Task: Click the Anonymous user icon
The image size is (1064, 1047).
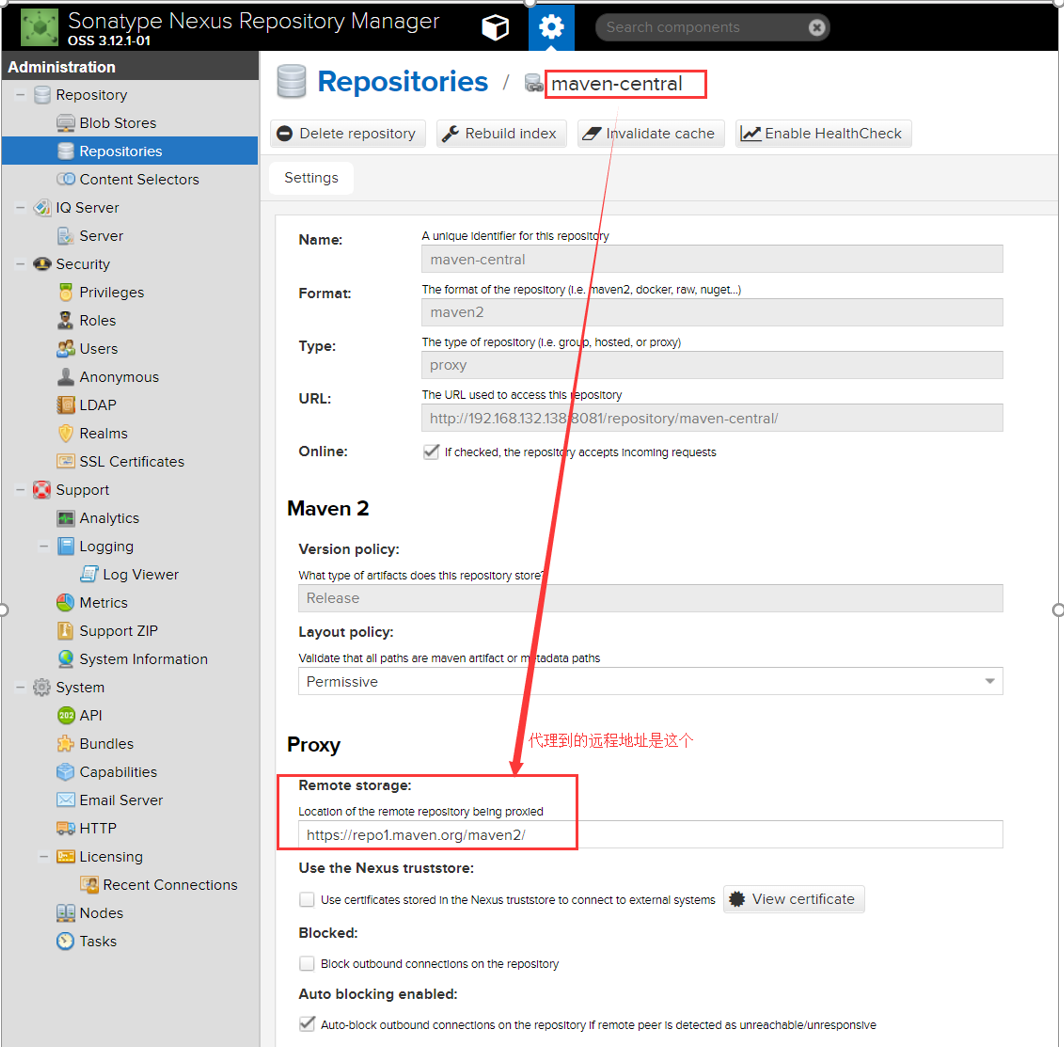Action: click(x=66, y=377)
